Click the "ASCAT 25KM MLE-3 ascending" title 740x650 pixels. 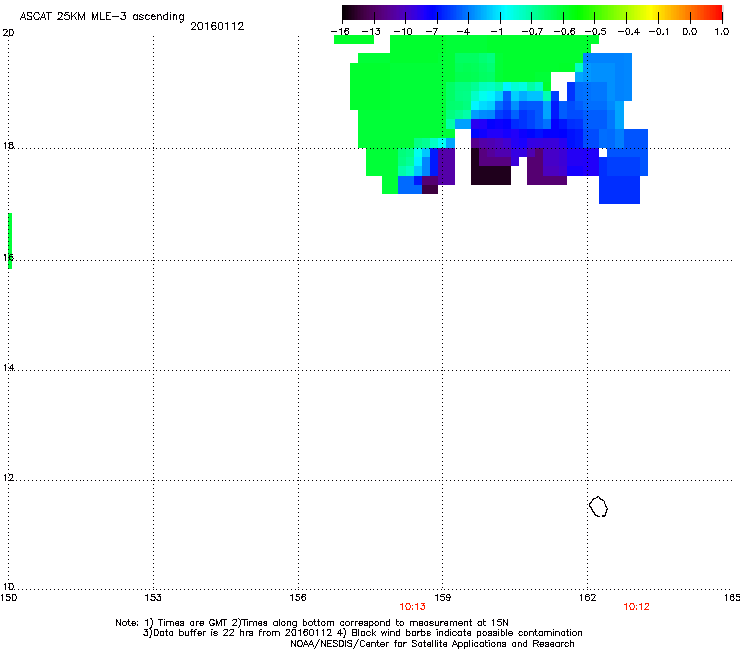(x=102, y=17)
